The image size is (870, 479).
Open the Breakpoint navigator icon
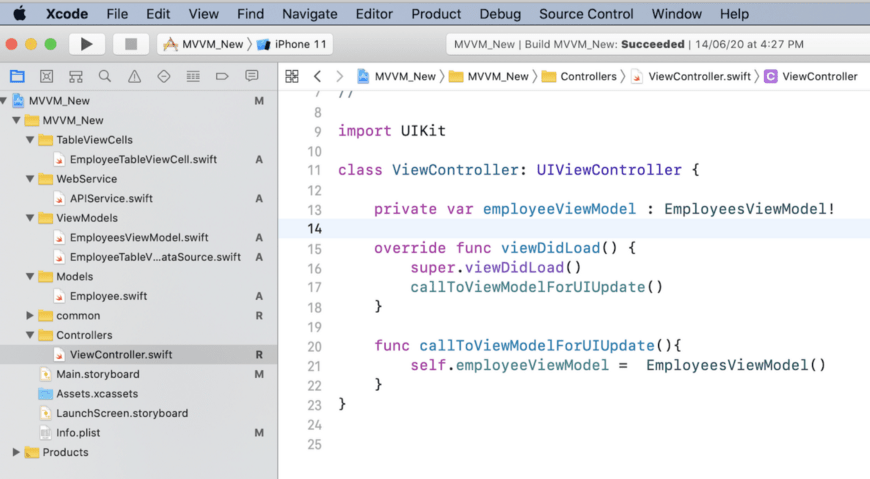[222, 76]
